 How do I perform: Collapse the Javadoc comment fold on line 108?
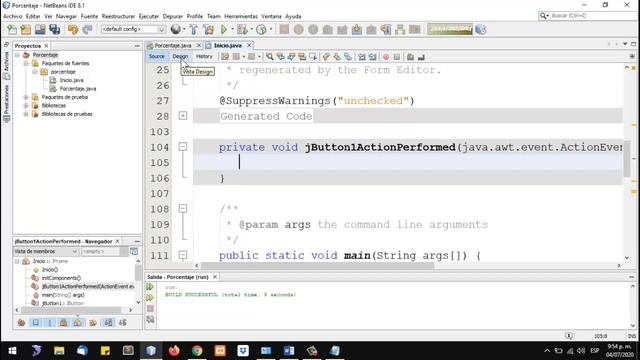pos(183,209)
